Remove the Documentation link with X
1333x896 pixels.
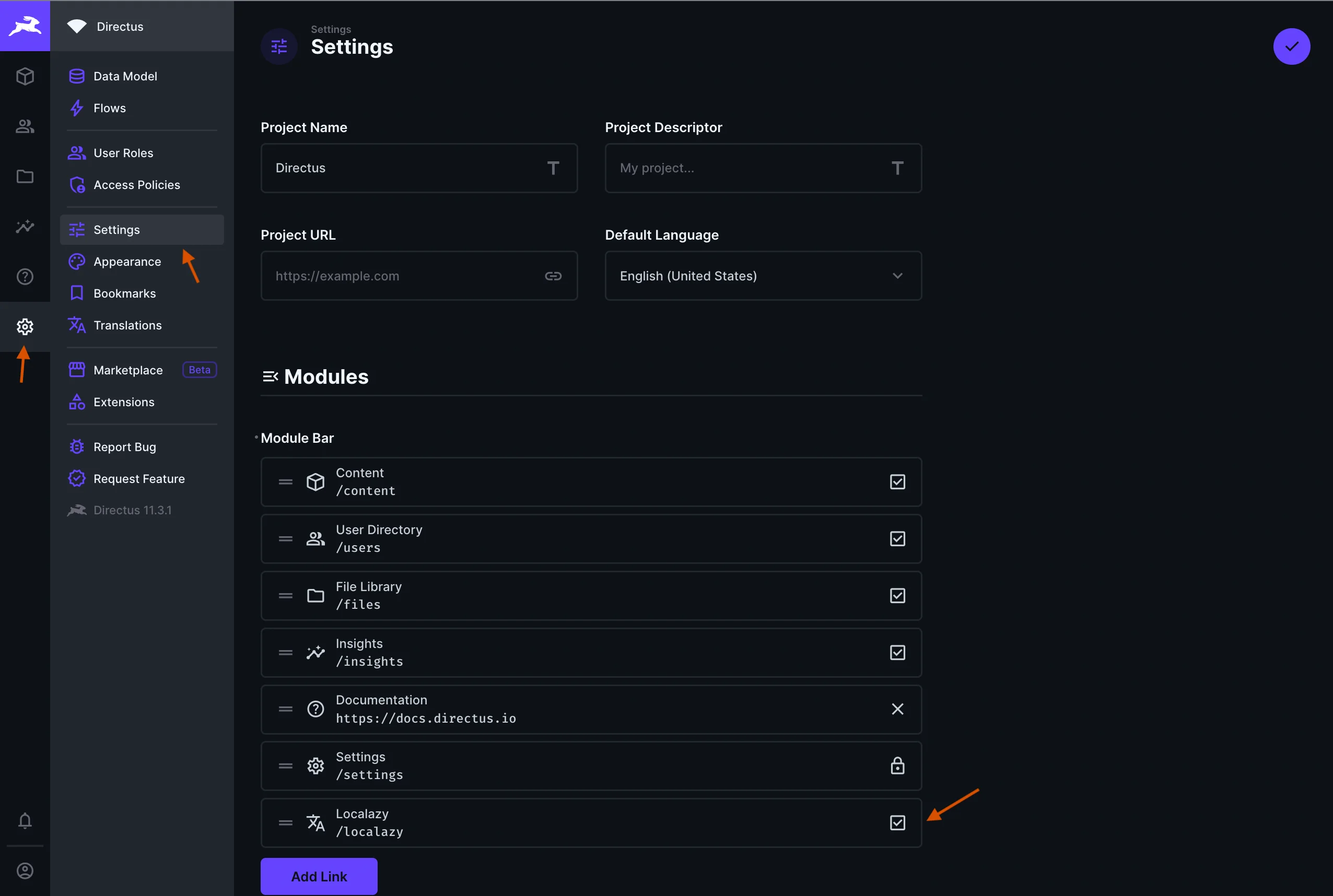[x=897, y=709]
